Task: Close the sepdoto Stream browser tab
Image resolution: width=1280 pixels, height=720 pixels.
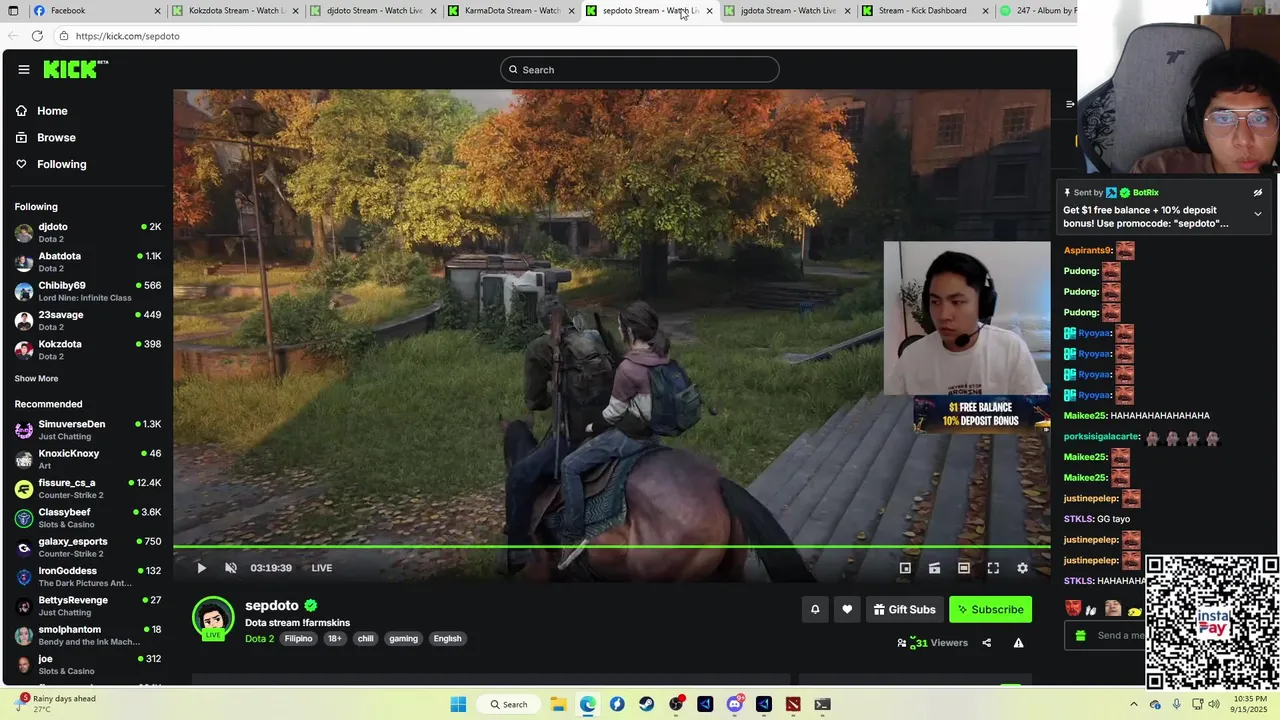Action: click(709, 11)
